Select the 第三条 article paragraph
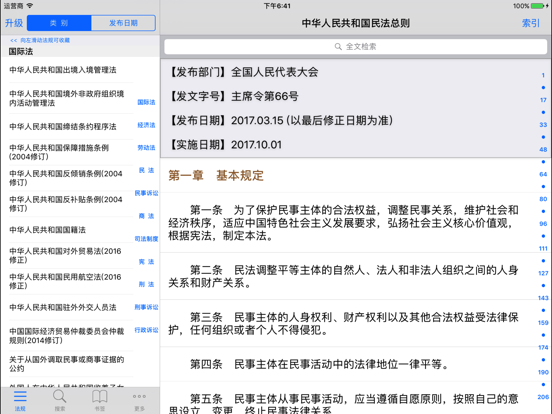The height and width of the screenshot is (414, 552). coord(343,324)
